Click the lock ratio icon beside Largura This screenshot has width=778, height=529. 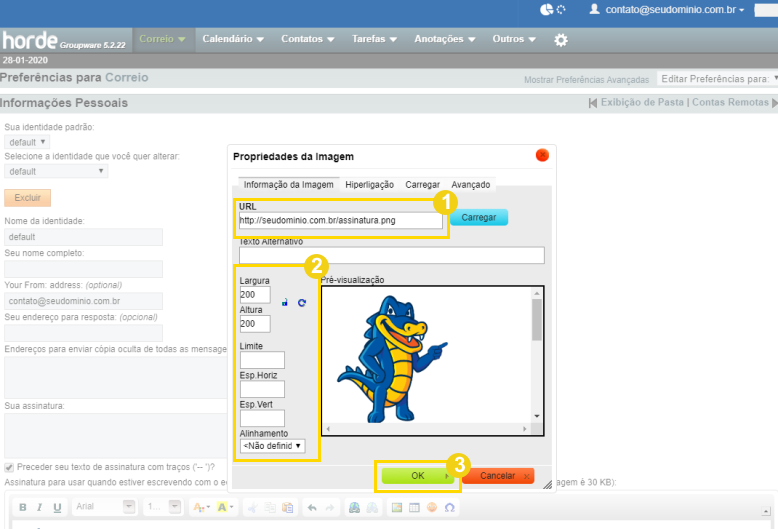coord(285,302)
